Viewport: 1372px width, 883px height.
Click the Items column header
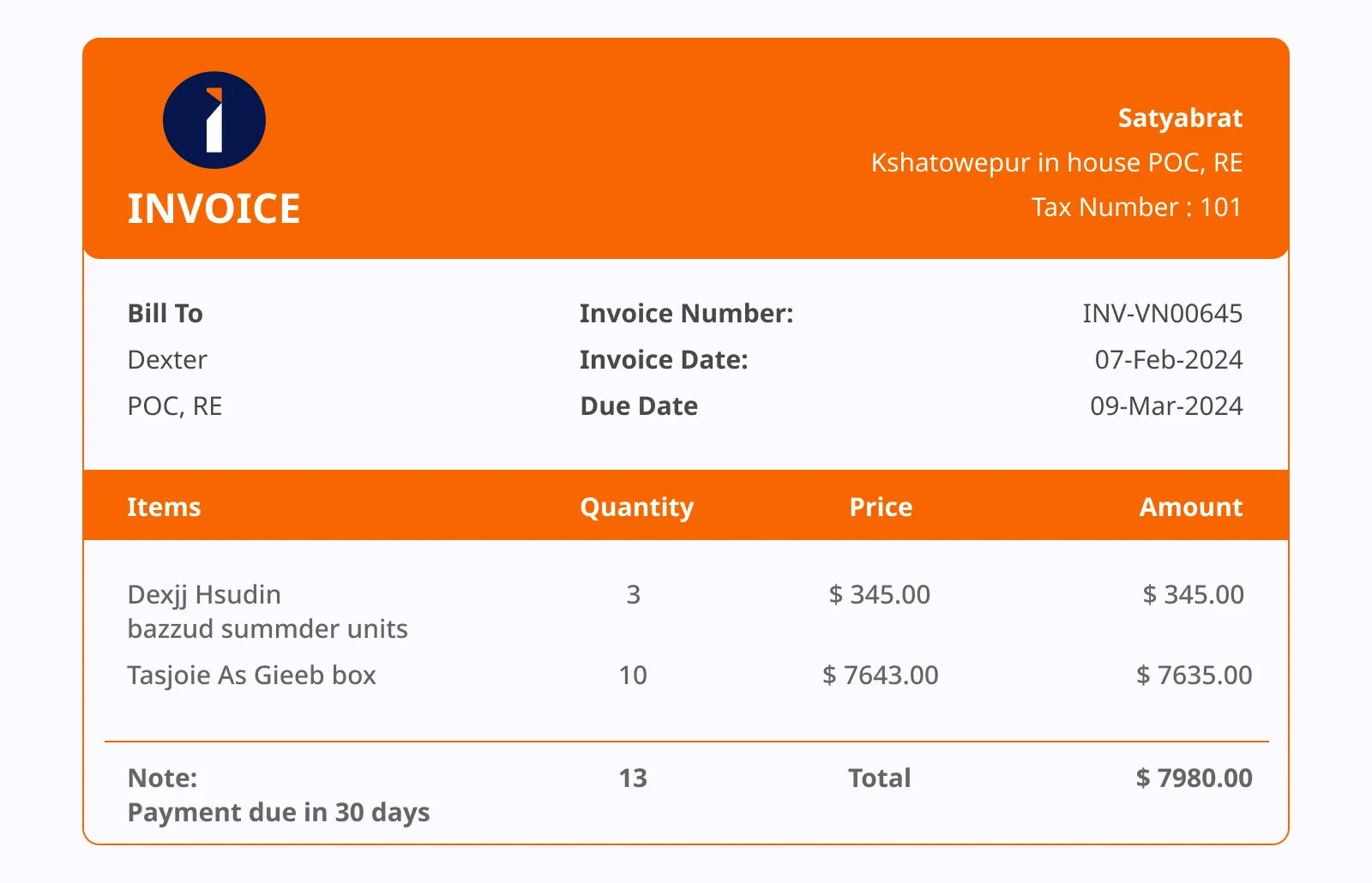click(164, 508)
